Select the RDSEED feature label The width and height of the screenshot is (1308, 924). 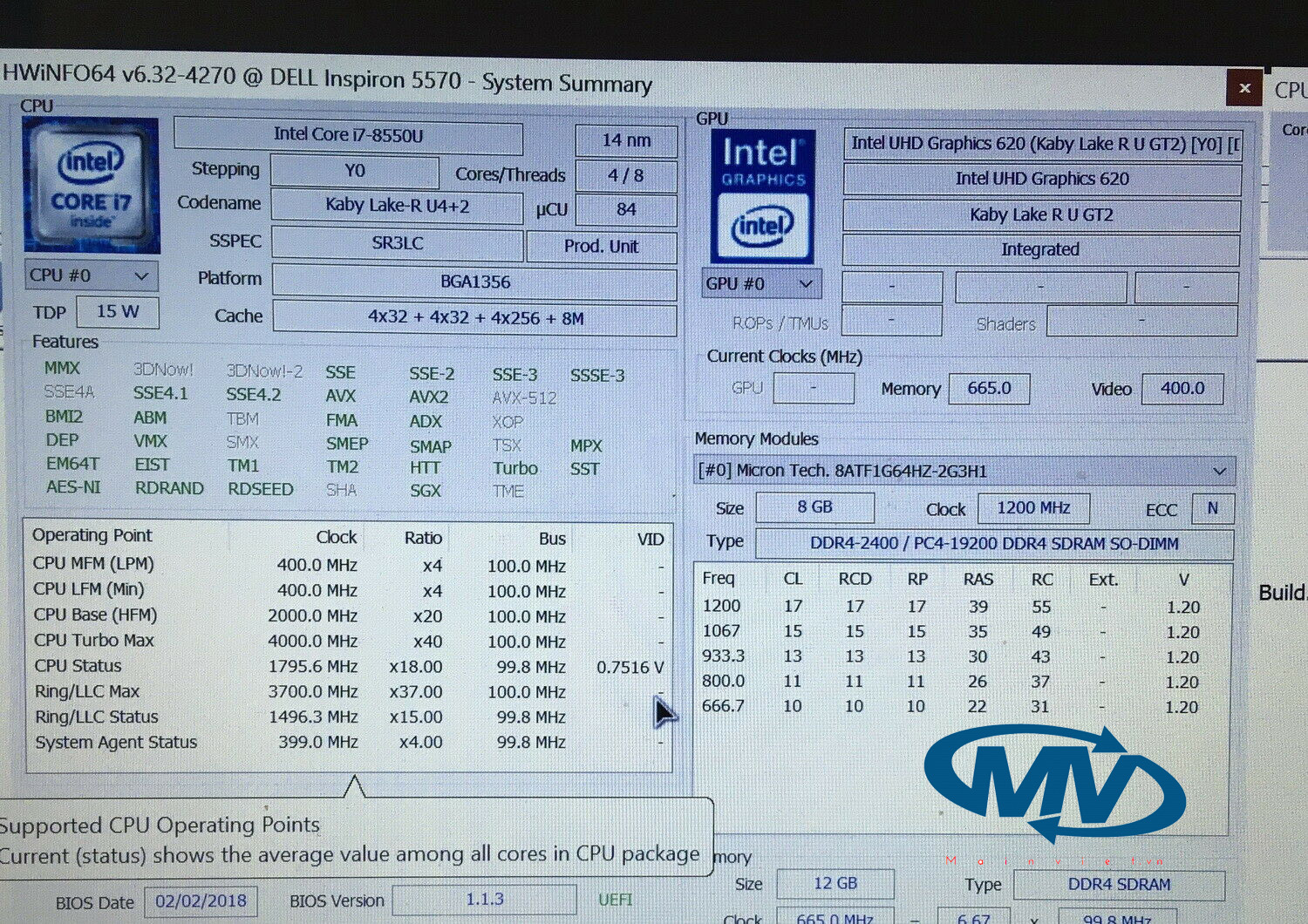(261, 489)
